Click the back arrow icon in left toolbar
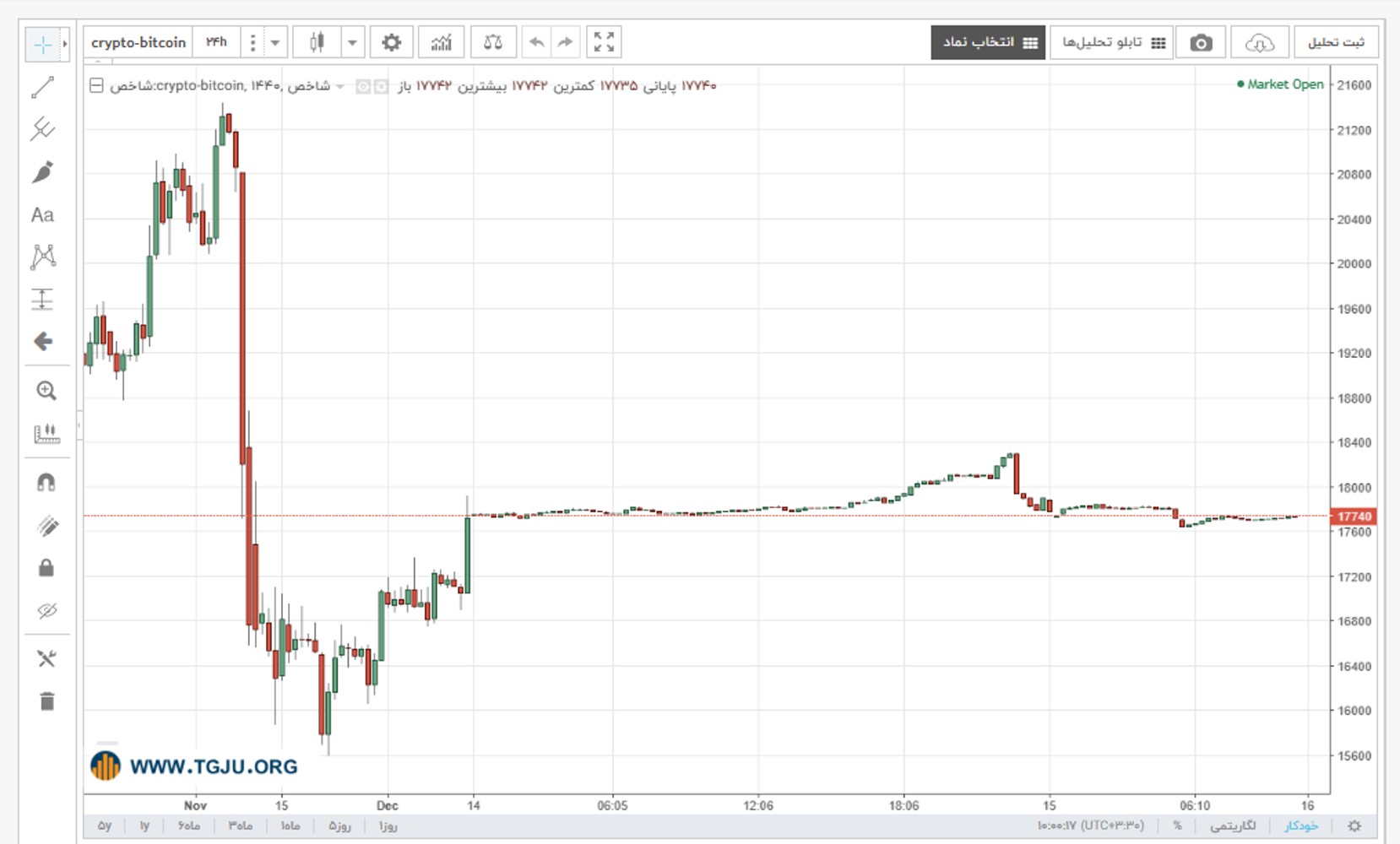This screenshot has width=1400, height=844. click(42, 341)
